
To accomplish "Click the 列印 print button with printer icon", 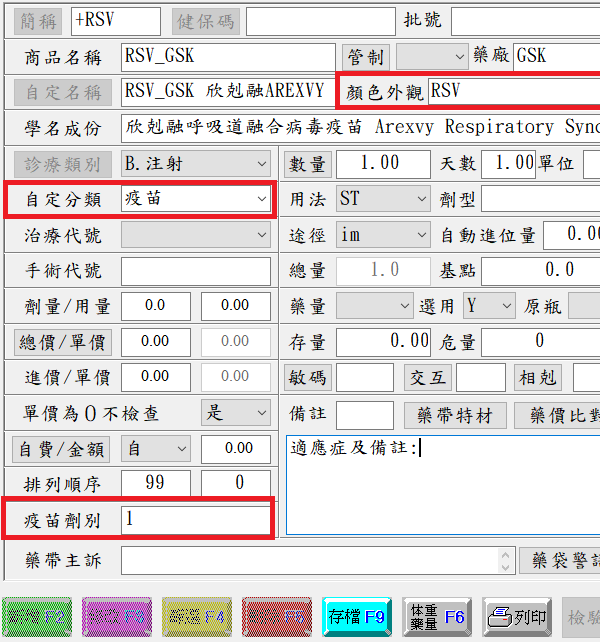I will 517,617.
